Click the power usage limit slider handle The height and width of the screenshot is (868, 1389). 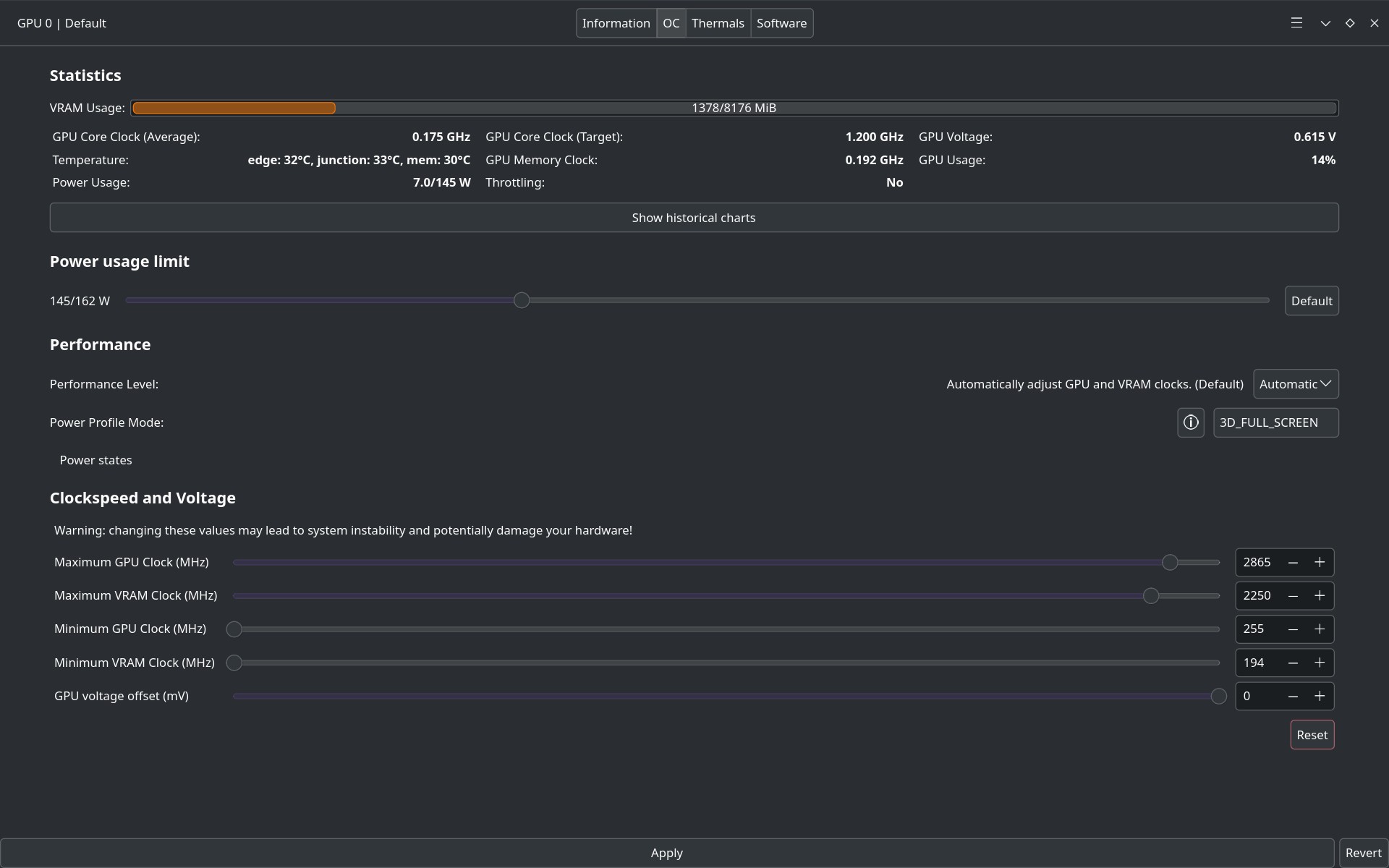[x=522, y=300]
